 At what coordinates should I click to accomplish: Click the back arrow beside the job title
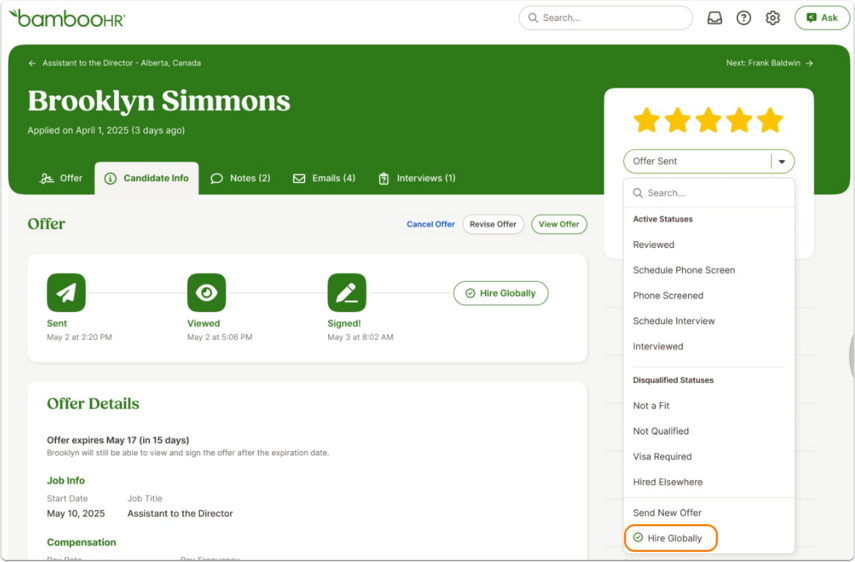click(x=32, y=63)
